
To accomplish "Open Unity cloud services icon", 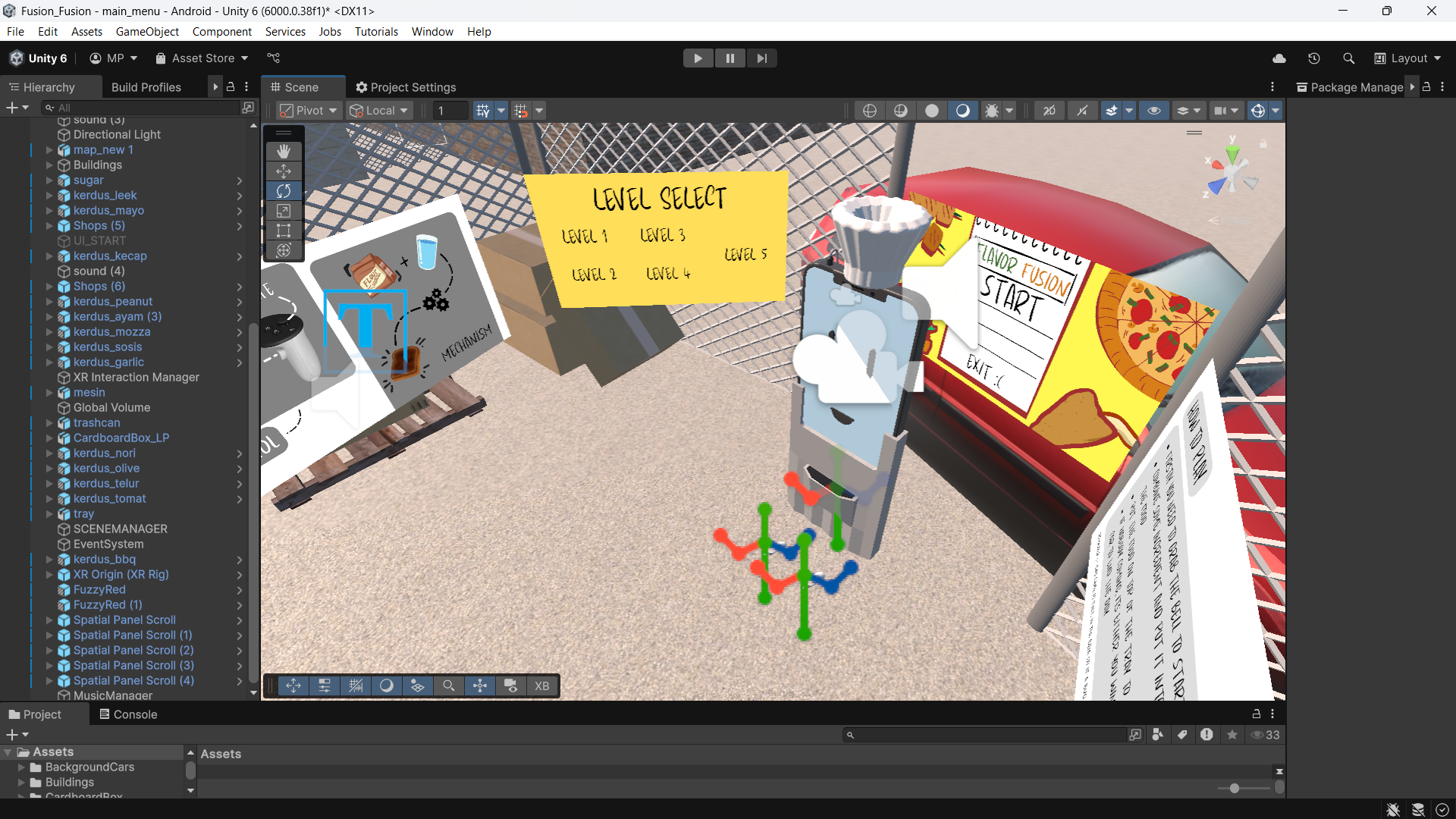I will coord(1279,58).
